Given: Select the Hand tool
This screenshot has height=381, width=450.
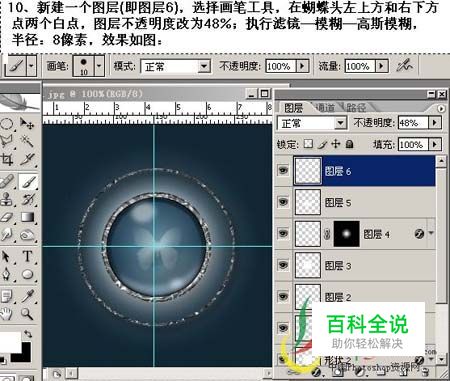Looking at the screenshot, I should pyautogui.click(x=7, y=313).
